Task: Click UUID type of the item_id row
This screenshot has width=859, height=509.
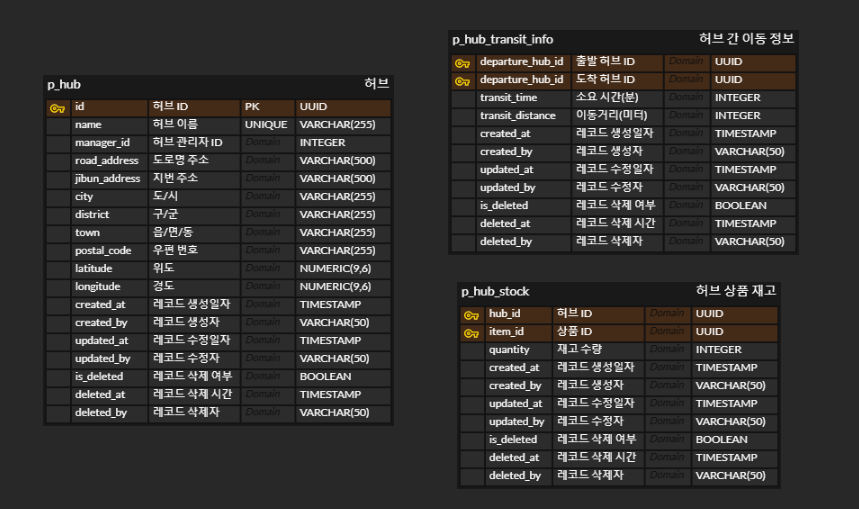Action: [735, 332]
